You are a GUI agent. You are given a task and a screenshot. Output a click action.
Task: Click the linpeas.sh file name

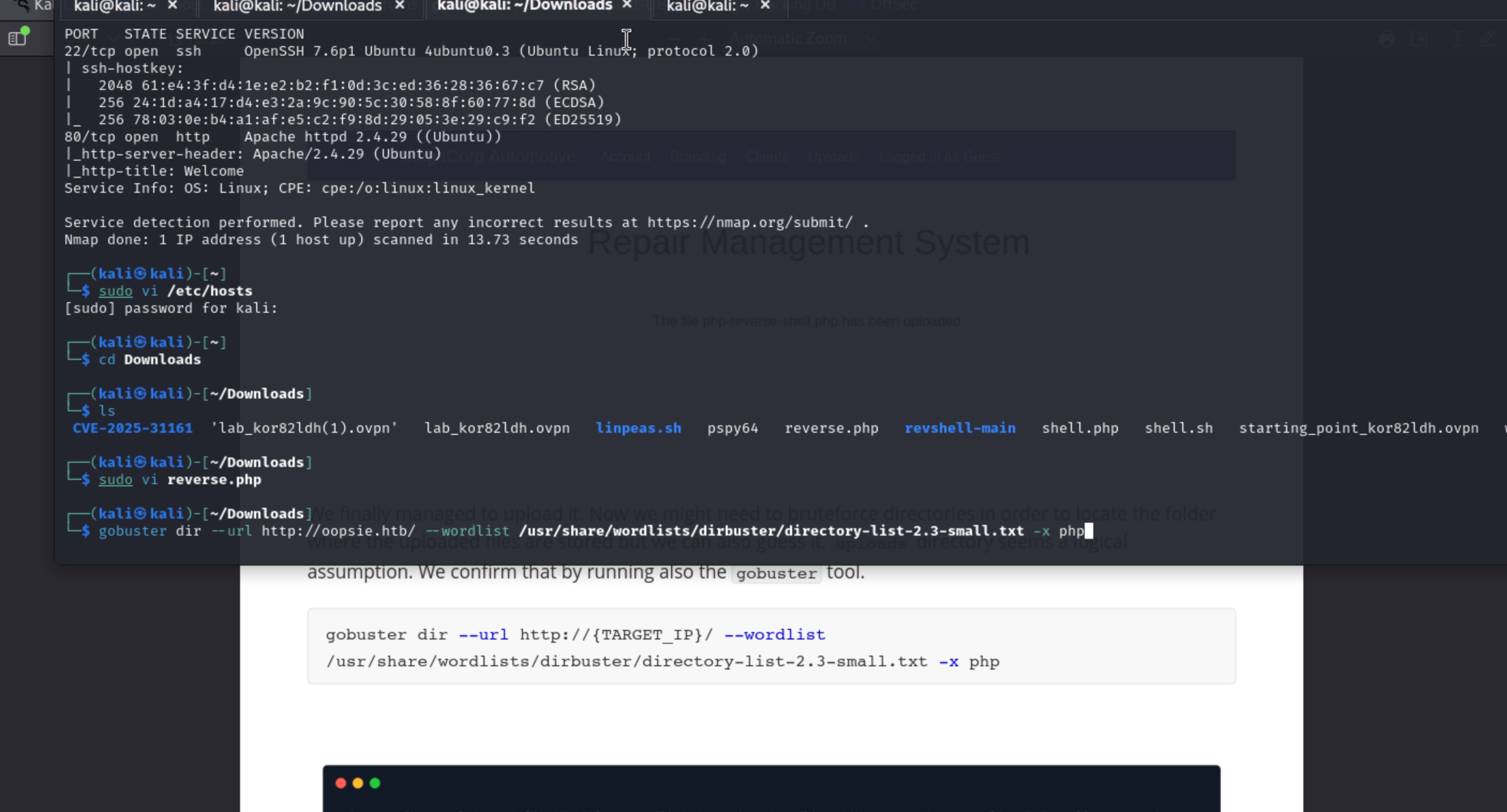tap(638, 428)
